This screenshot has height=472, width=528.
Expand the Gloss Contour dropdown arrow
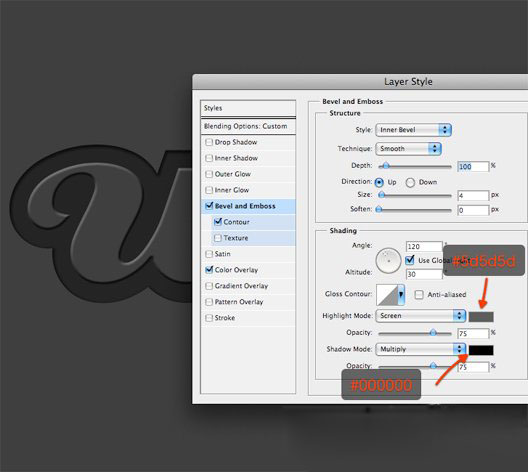[x=401, y=295]
